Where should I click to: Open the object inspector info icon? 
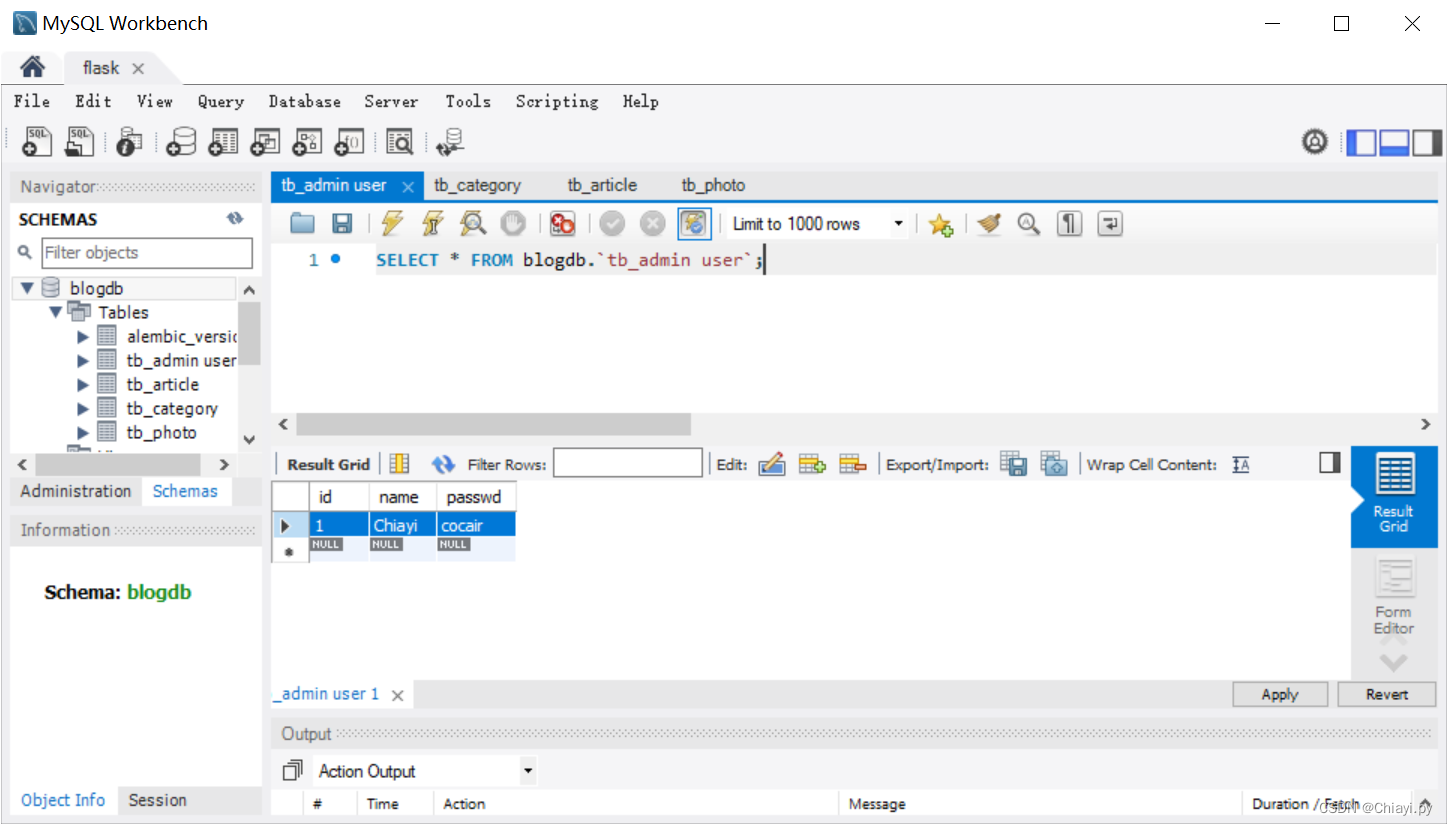(x=129, y=142)
